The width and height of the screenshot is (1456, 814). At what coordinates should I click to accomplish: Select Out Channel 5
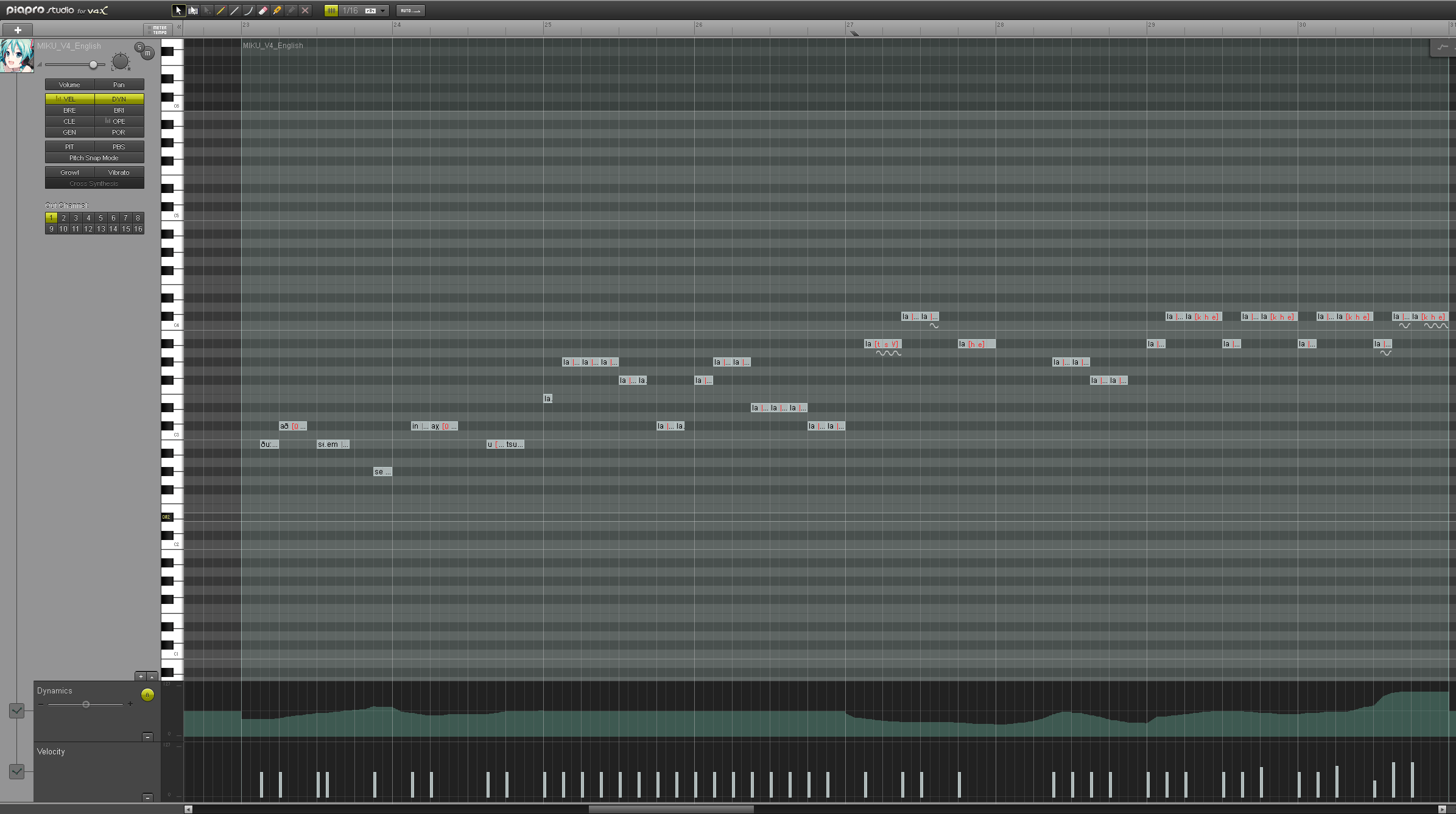point(100,217)
